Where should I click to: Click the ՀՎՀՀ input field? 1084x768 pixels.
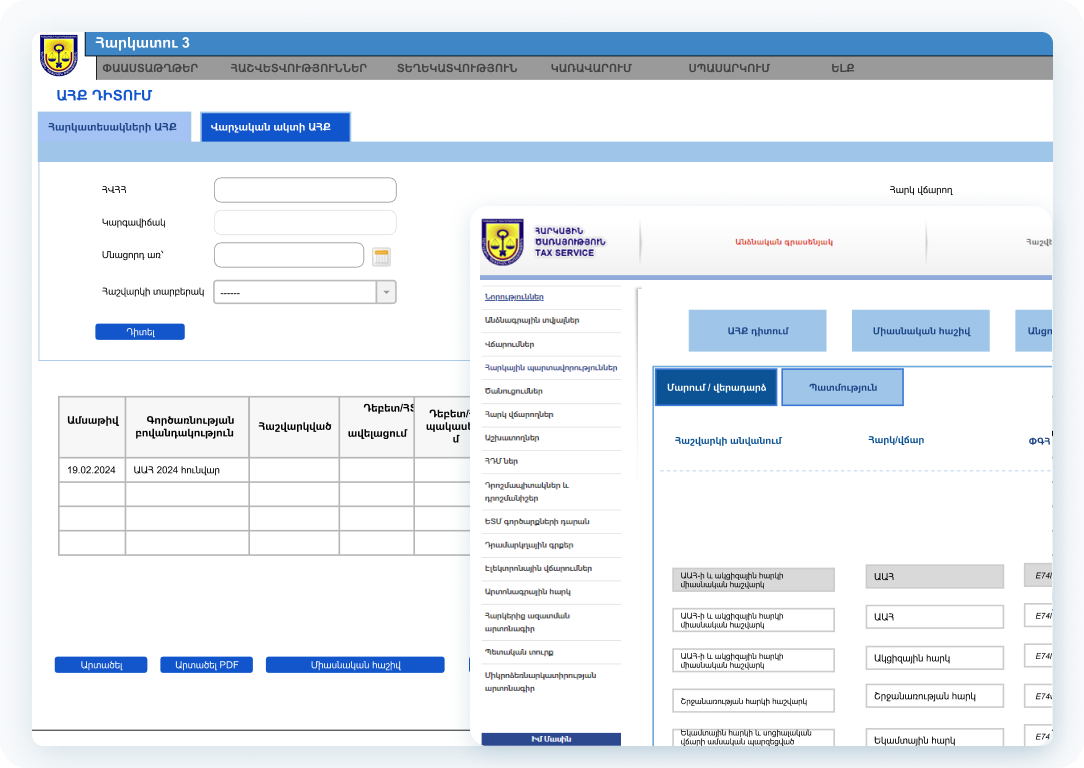point(305,190)
